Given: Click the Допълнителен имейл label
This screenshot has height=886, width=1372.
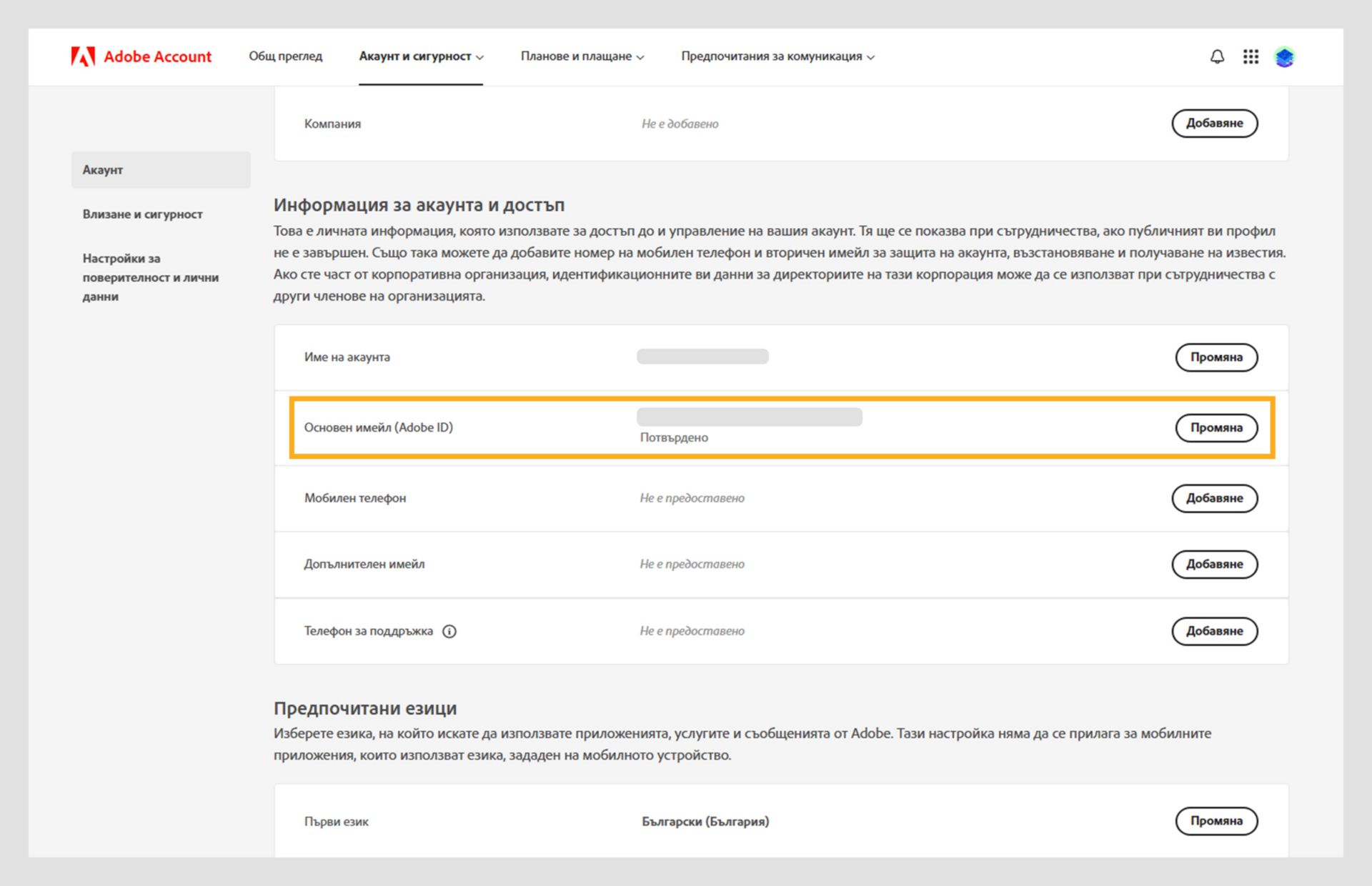Looking at the screenshot, I should [364, 564].
